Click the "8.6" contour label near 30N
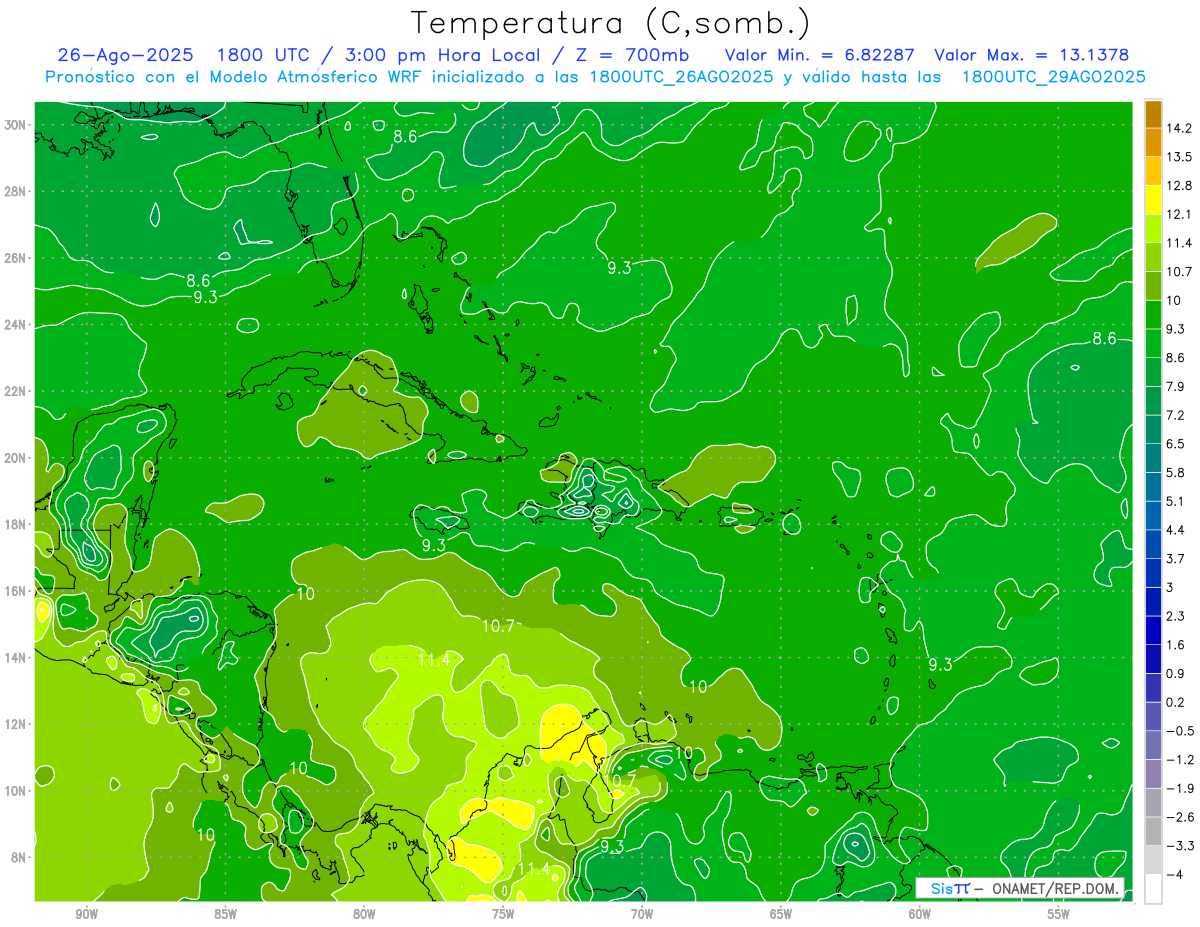Viewport: 1200px width, 927px height. (x=405, y=137)
